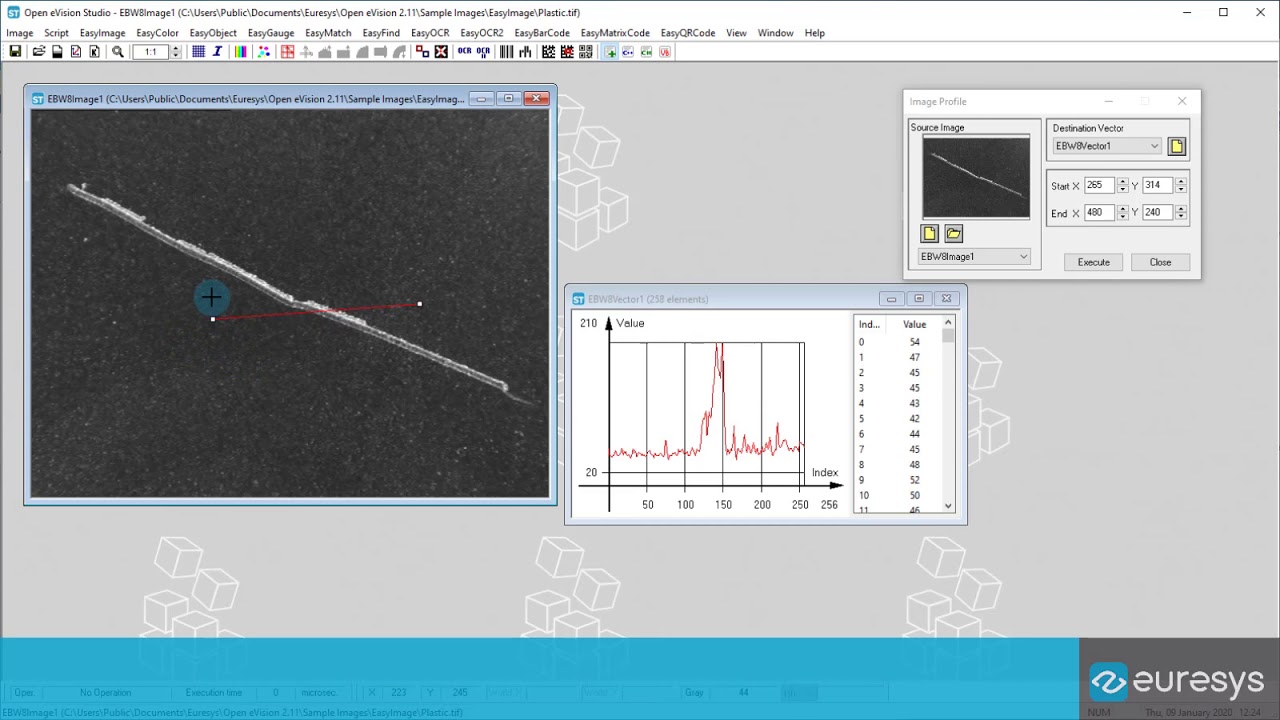This screenshot has height=720, width=1280.
Task: Increase the Start X value with up arrow
Action: 1122,182
